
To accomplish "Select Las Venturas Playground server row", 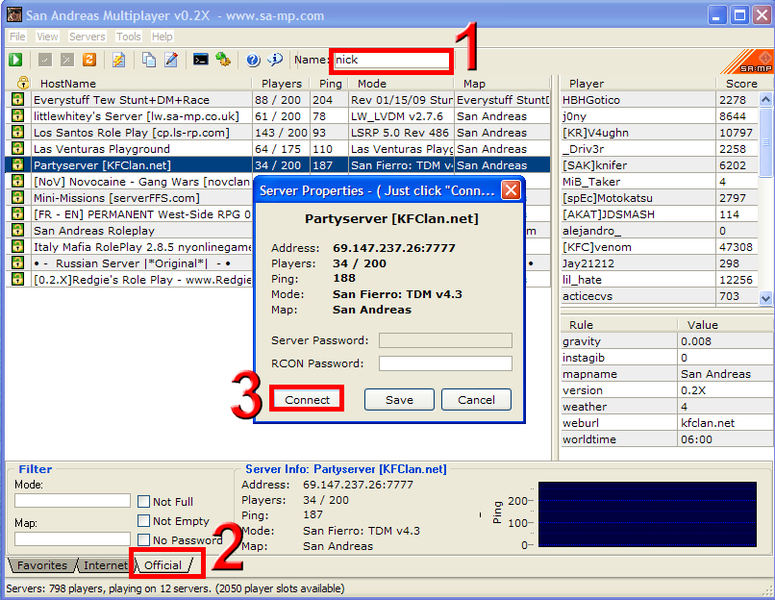I will click(278, 149).
